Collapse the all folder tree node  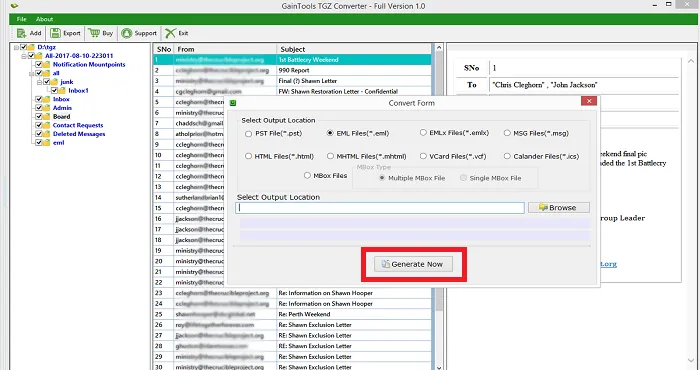tap(32, 73)
